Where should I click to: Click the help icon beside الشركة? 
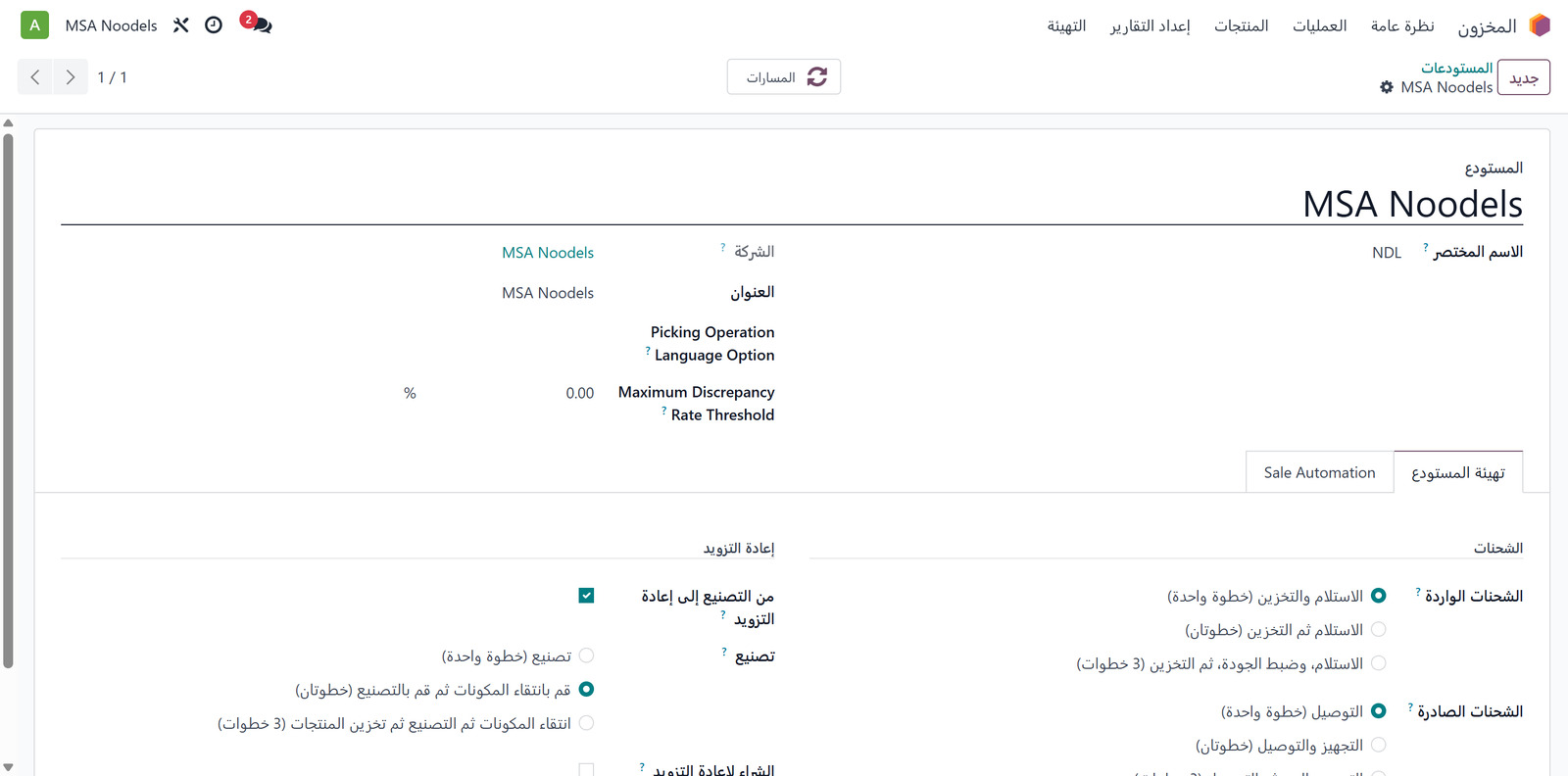[723, 248]
